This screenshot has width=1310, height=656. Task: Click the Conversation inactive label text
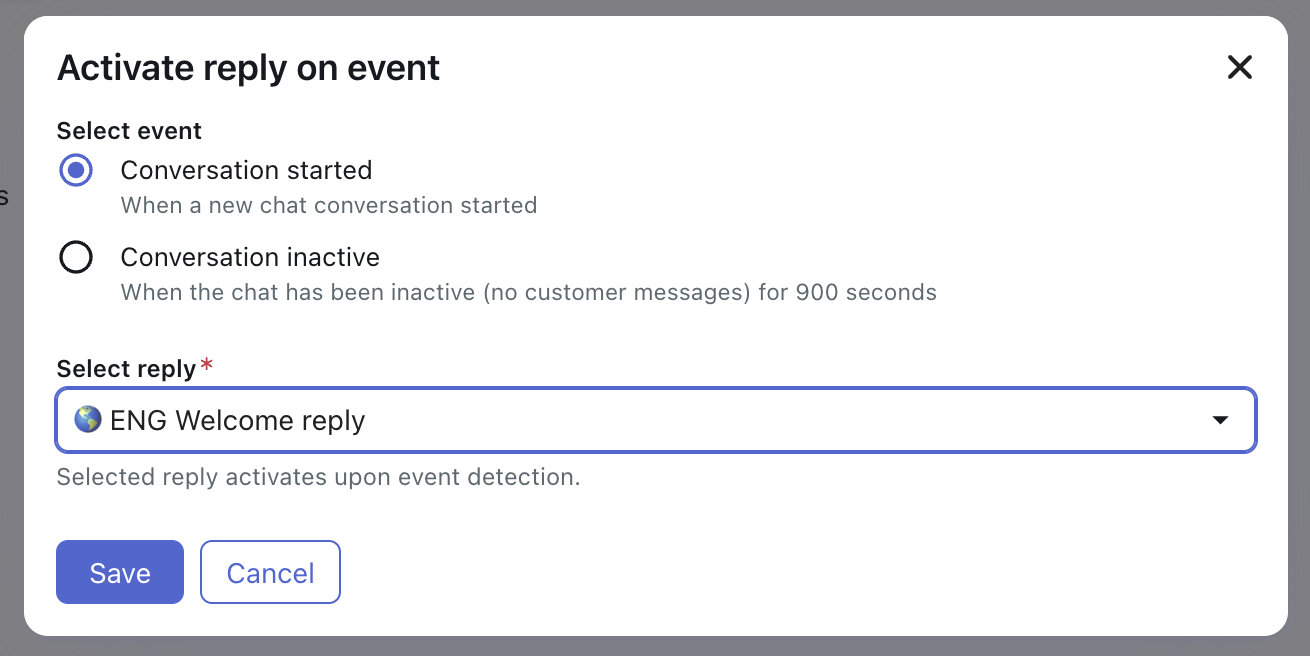(250, 257)
